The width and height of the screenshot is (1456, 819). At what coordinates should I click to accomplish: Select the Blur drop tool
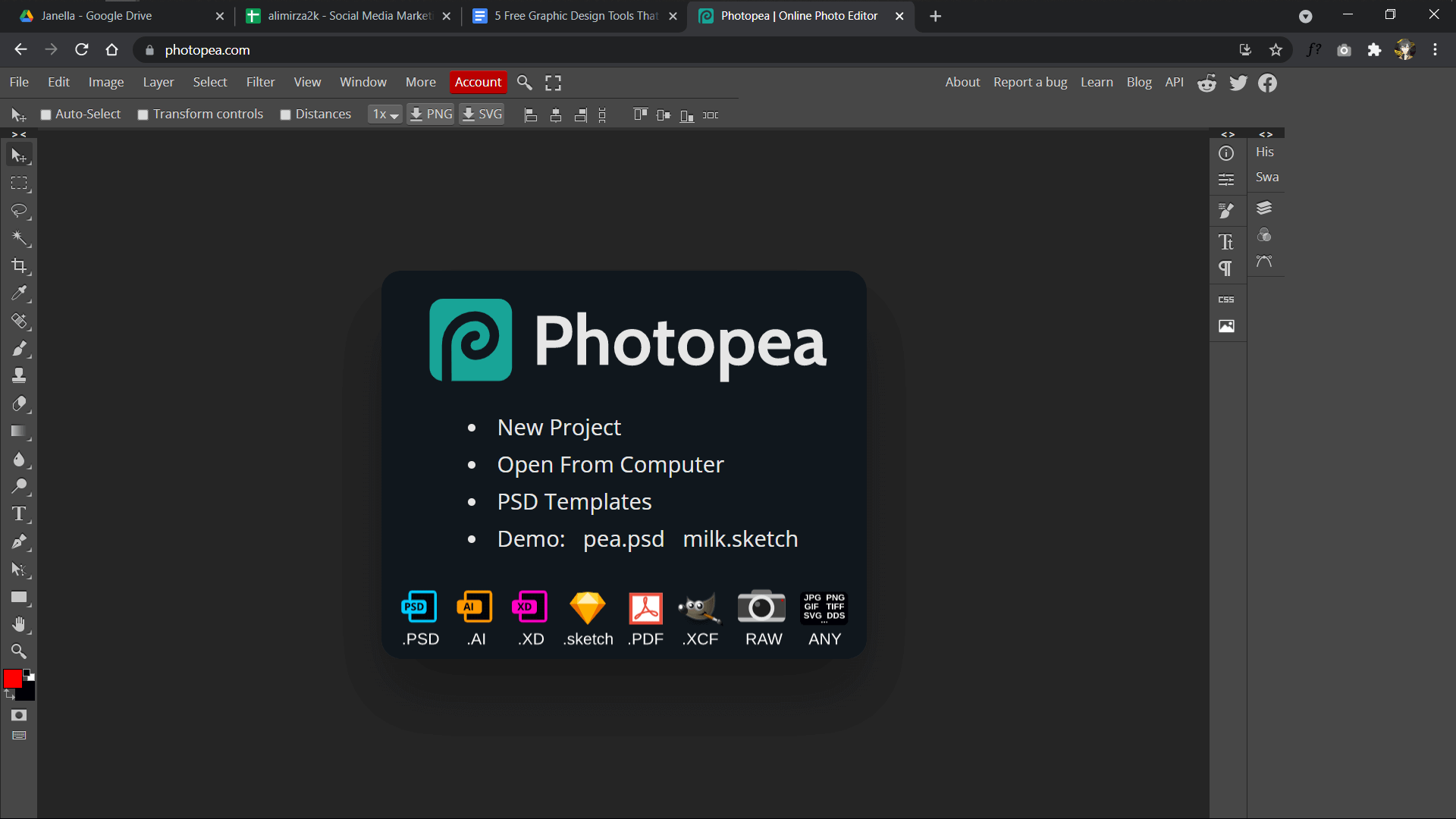tap(19, 460)
